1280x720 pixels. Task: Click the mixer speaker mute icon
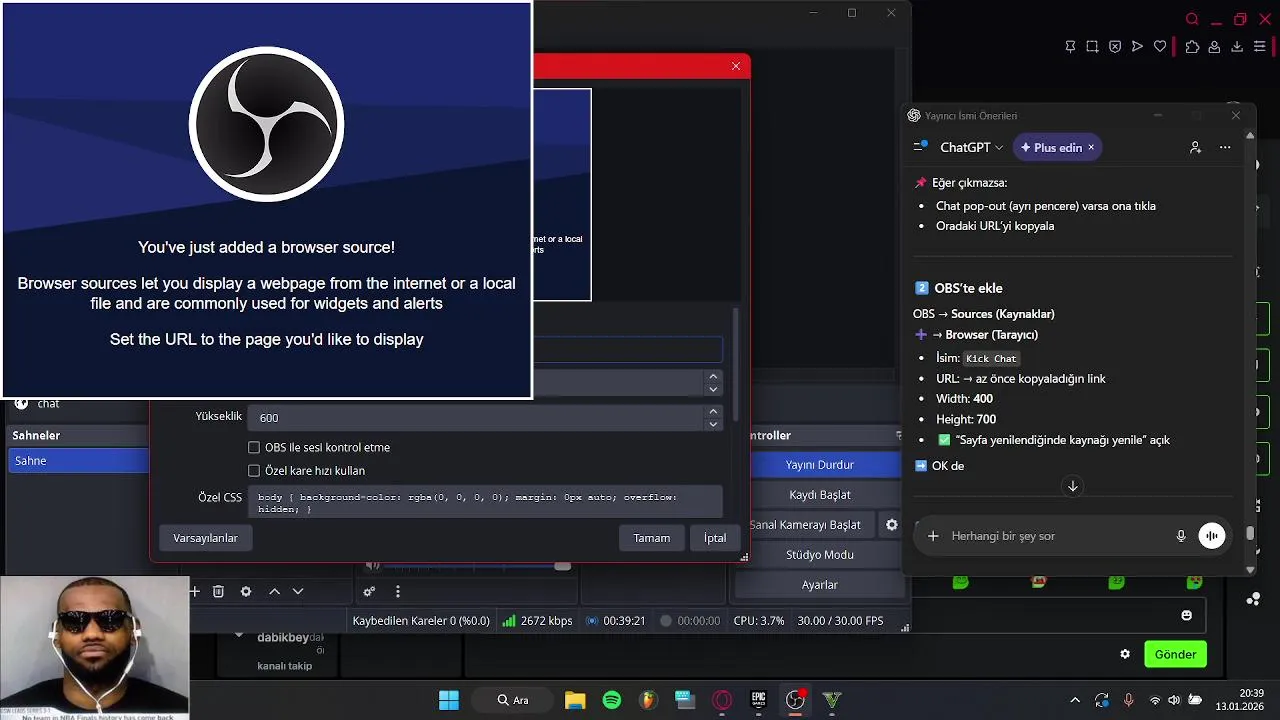[373, 566]
